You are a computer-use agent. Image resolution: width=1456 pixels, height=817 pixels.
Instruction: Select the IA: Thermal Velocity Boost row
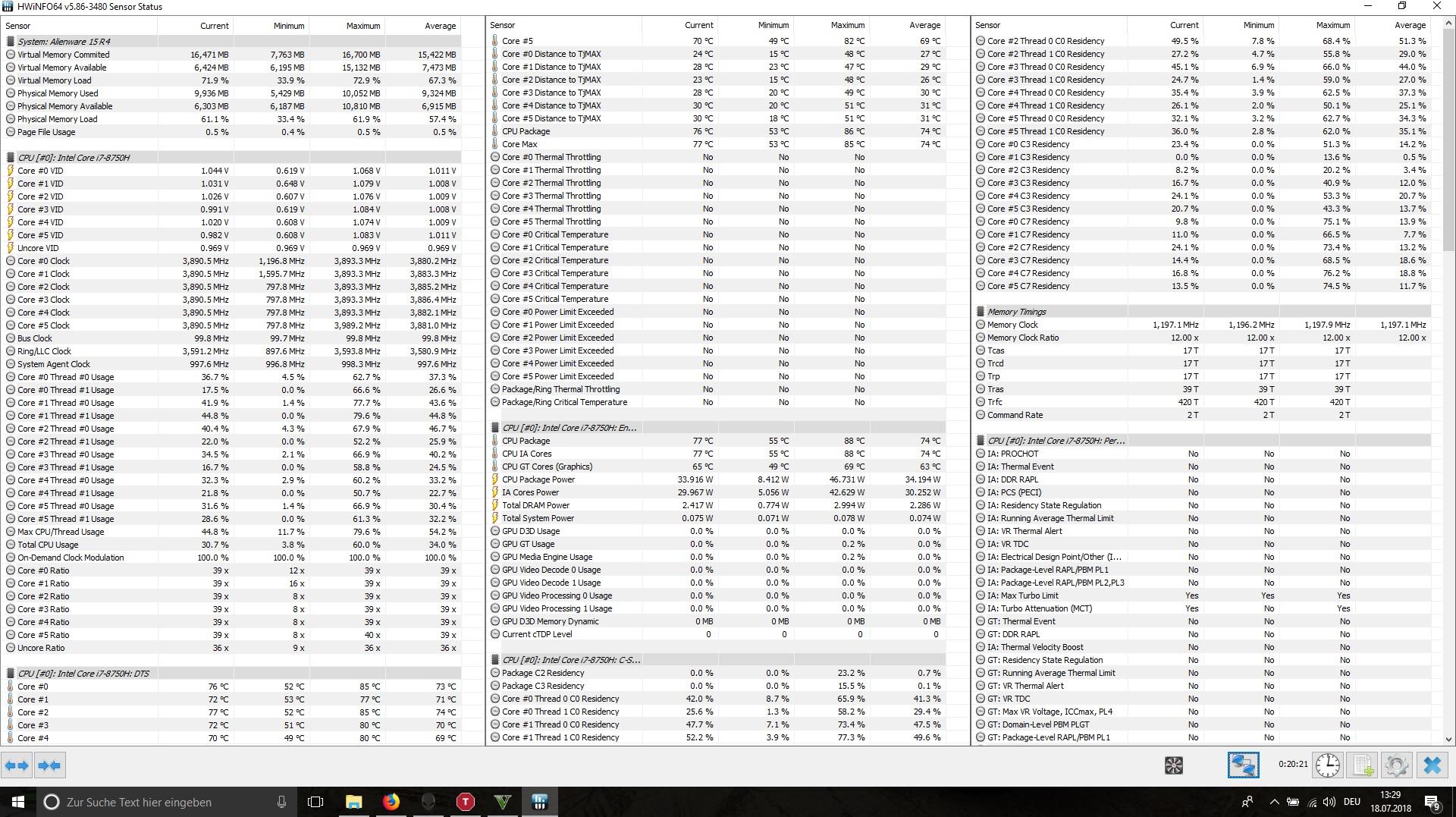(x=1203, y=647)
